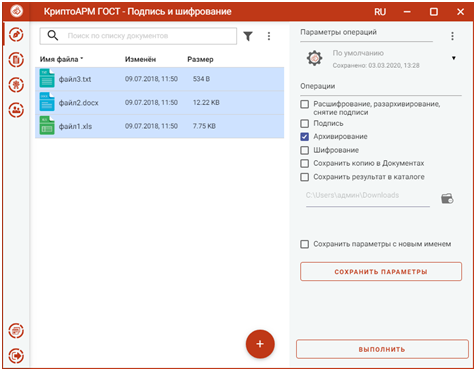Click the ВЫПОЛНИТЬ button
Viewport: 476px width, 371px height.
click(382, 349)
